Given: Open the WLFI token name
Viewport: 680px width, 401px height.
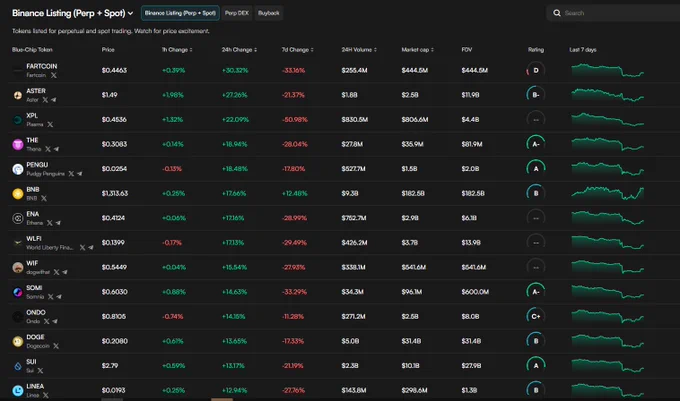Looking at the screenshot, I should tap(34, 238).
